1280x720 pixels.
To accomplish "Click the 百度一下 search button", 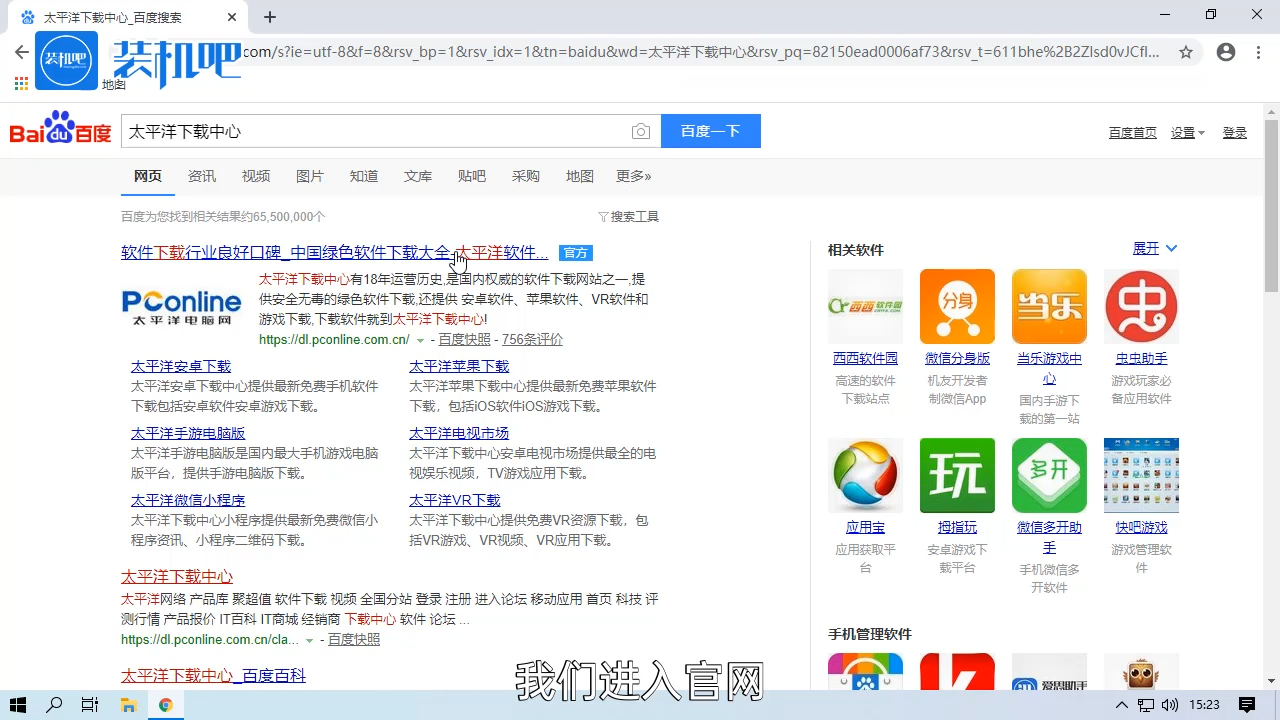I will point(710,131).
